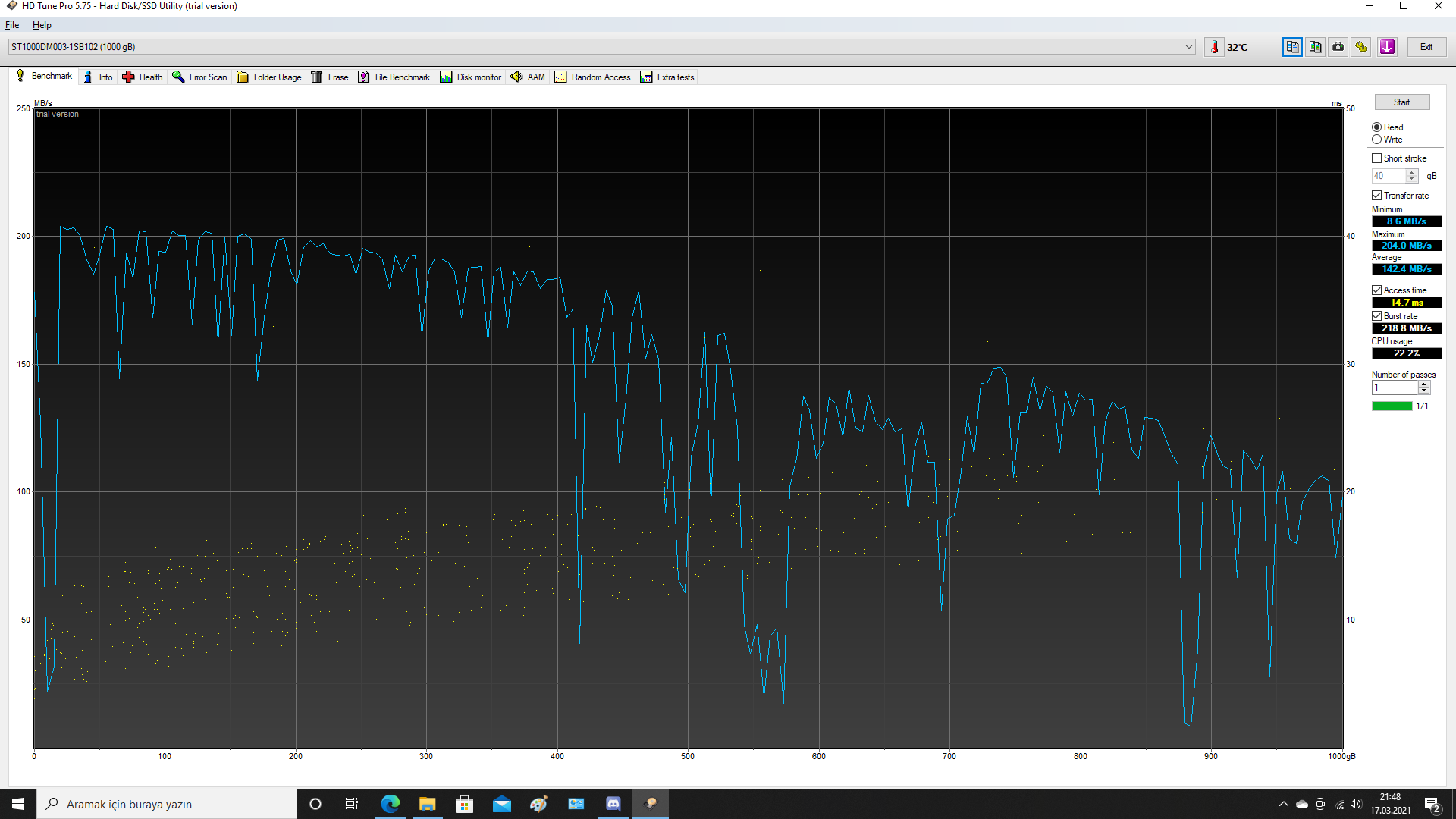Open Discord from the Windows taskbar

pyautogui.click(x=613, y=804)
